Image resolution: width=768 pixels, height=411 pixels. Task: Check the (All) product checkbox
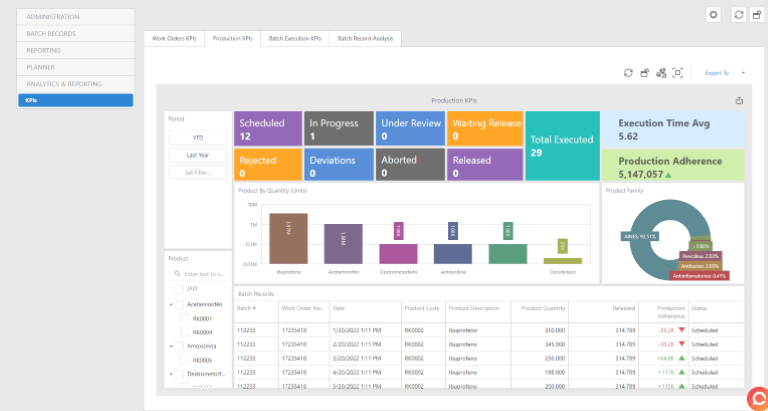(x=179, y=288)
